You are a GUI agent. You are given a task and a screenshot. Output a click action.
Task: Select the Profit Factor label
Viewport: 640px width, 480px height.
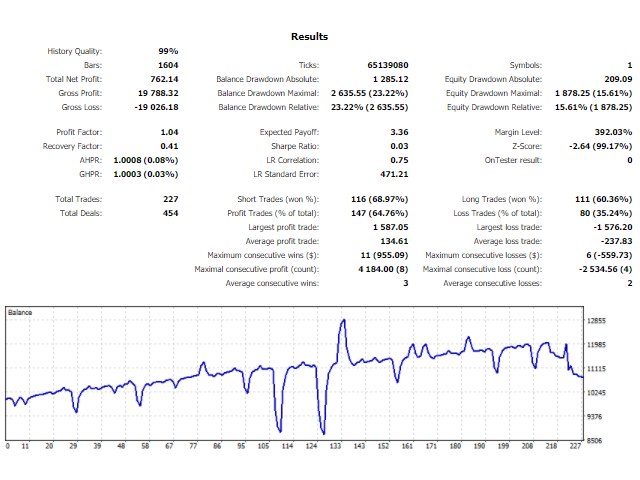pos(81,132)
